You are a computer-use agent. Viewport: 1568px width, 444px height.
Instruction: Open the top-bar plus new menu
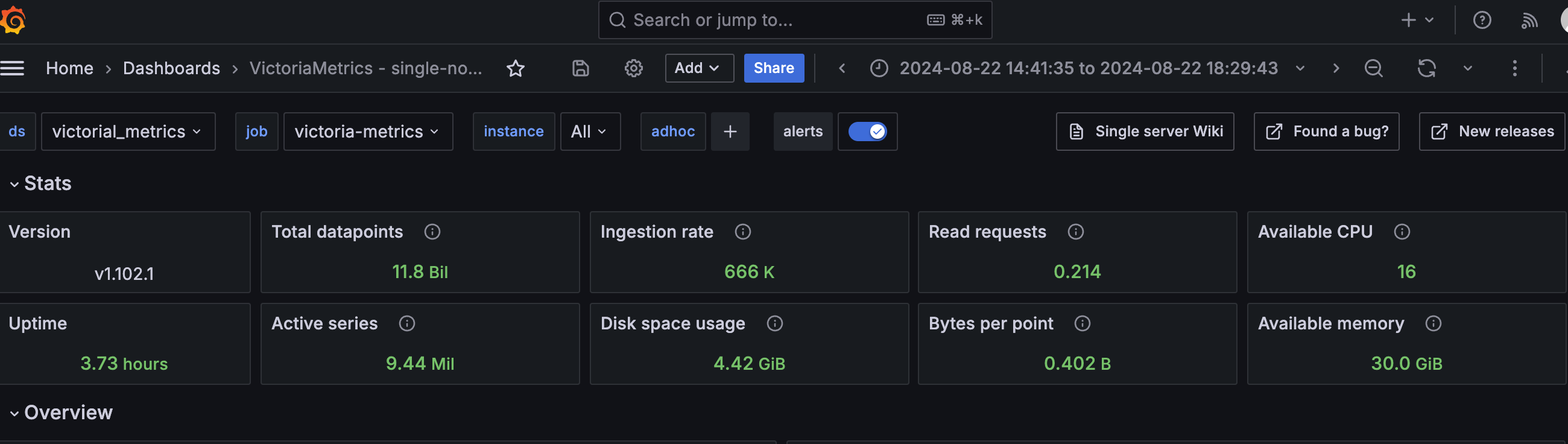(1417, 20)
